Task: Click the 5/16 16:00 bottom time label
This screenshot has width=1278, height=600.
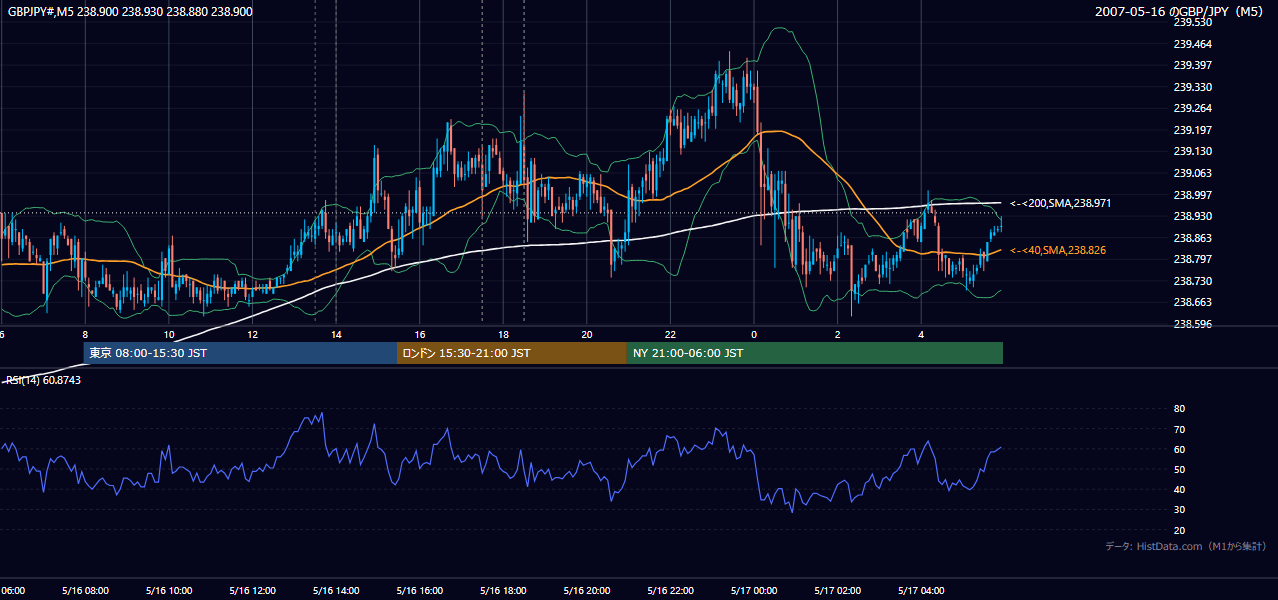Action: coord(420,591)
